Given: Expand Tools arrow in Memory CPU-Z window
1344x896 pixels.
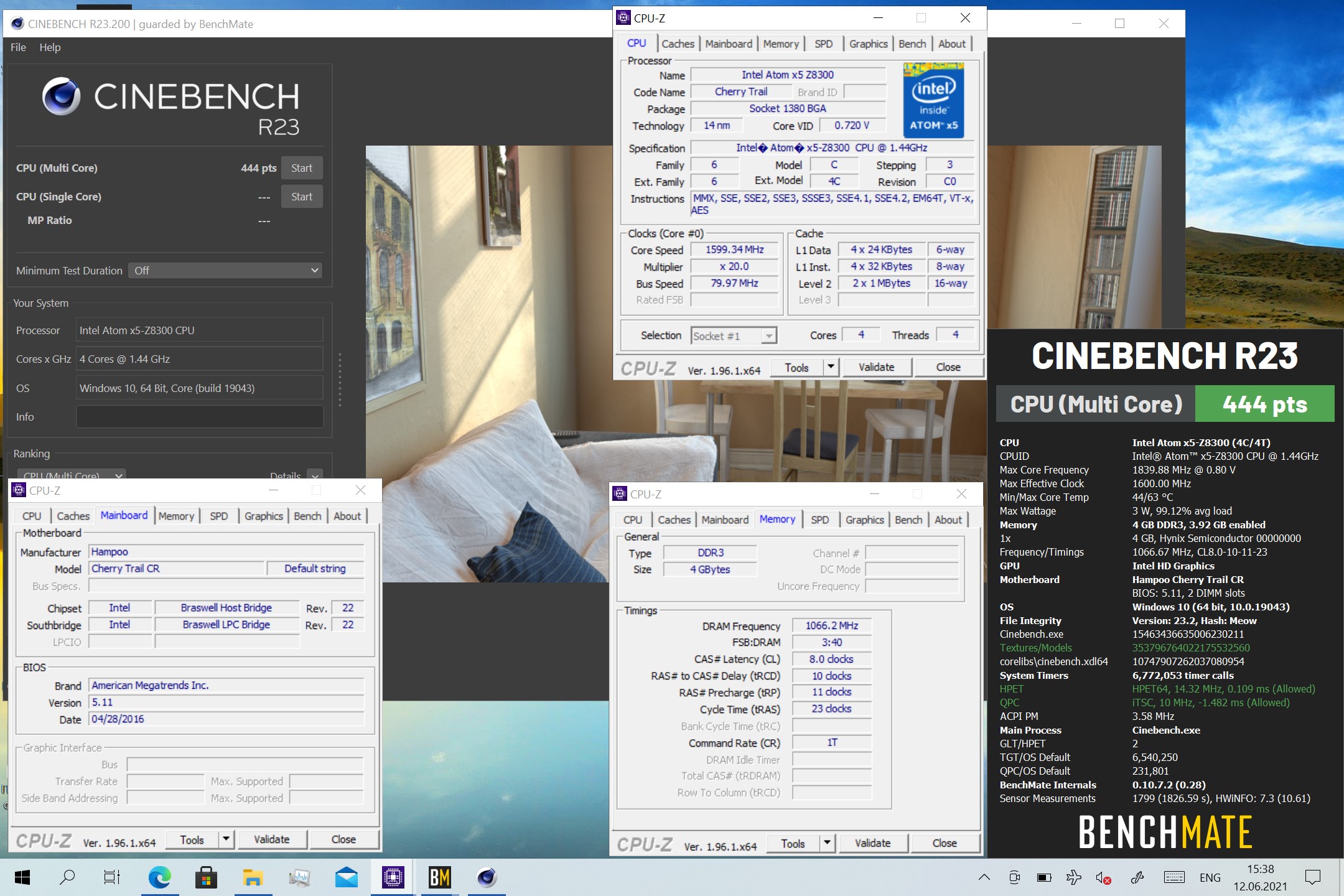Looking at the screenshot, I should coord(827,843).
